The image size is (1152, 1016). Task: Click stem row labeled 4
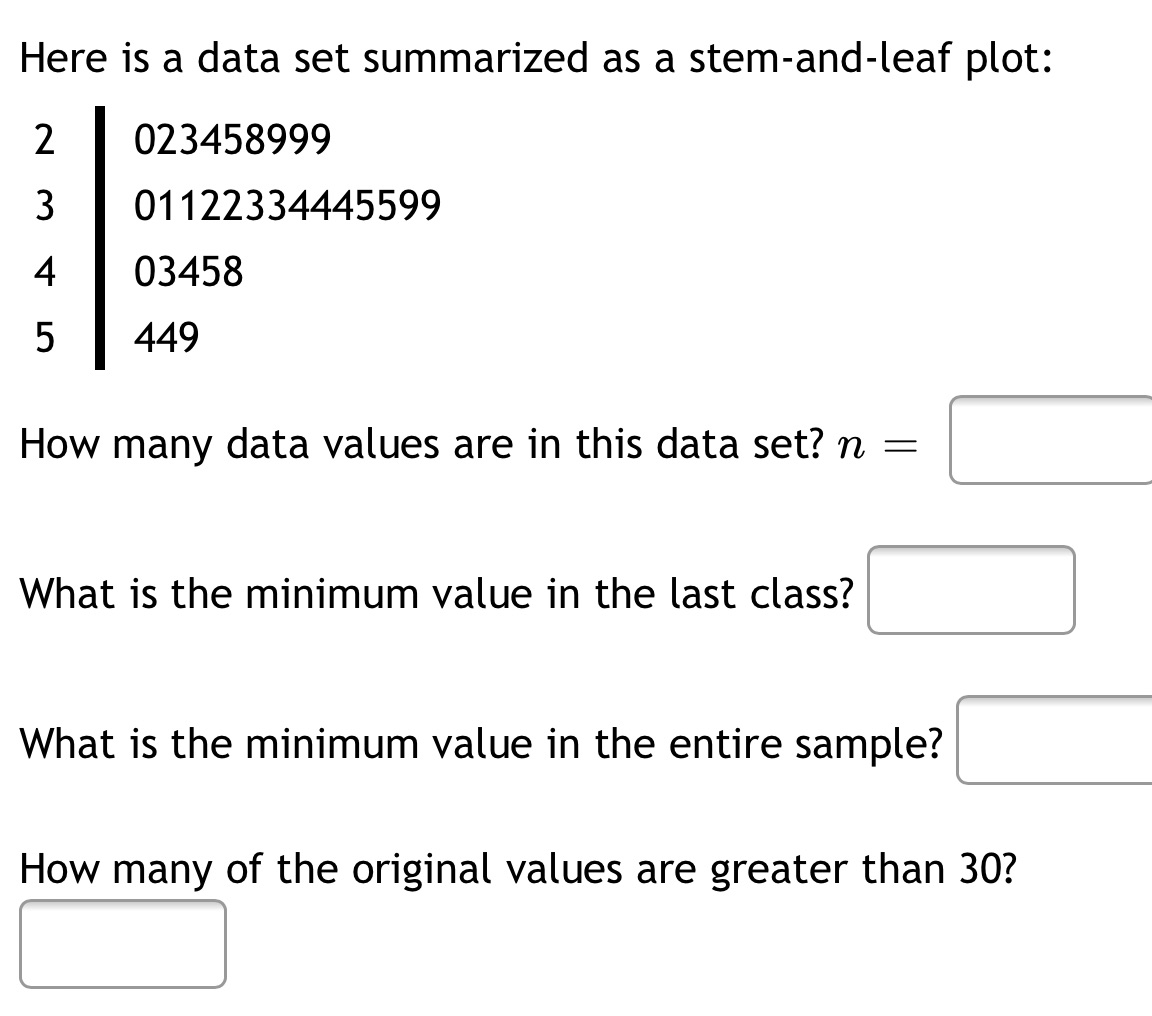[x=44, y=272]
